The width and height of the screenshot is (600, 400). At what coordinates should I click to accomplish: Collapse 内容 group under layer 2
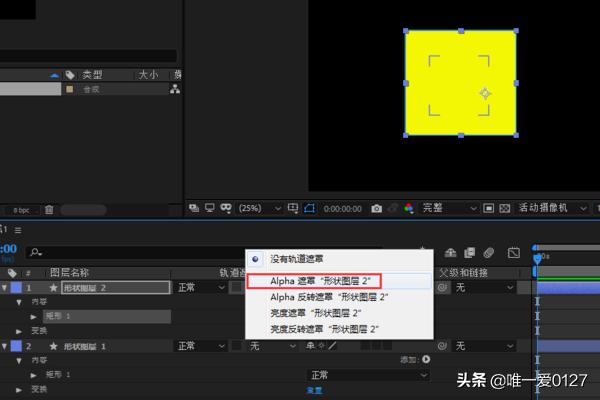(18, 361)
